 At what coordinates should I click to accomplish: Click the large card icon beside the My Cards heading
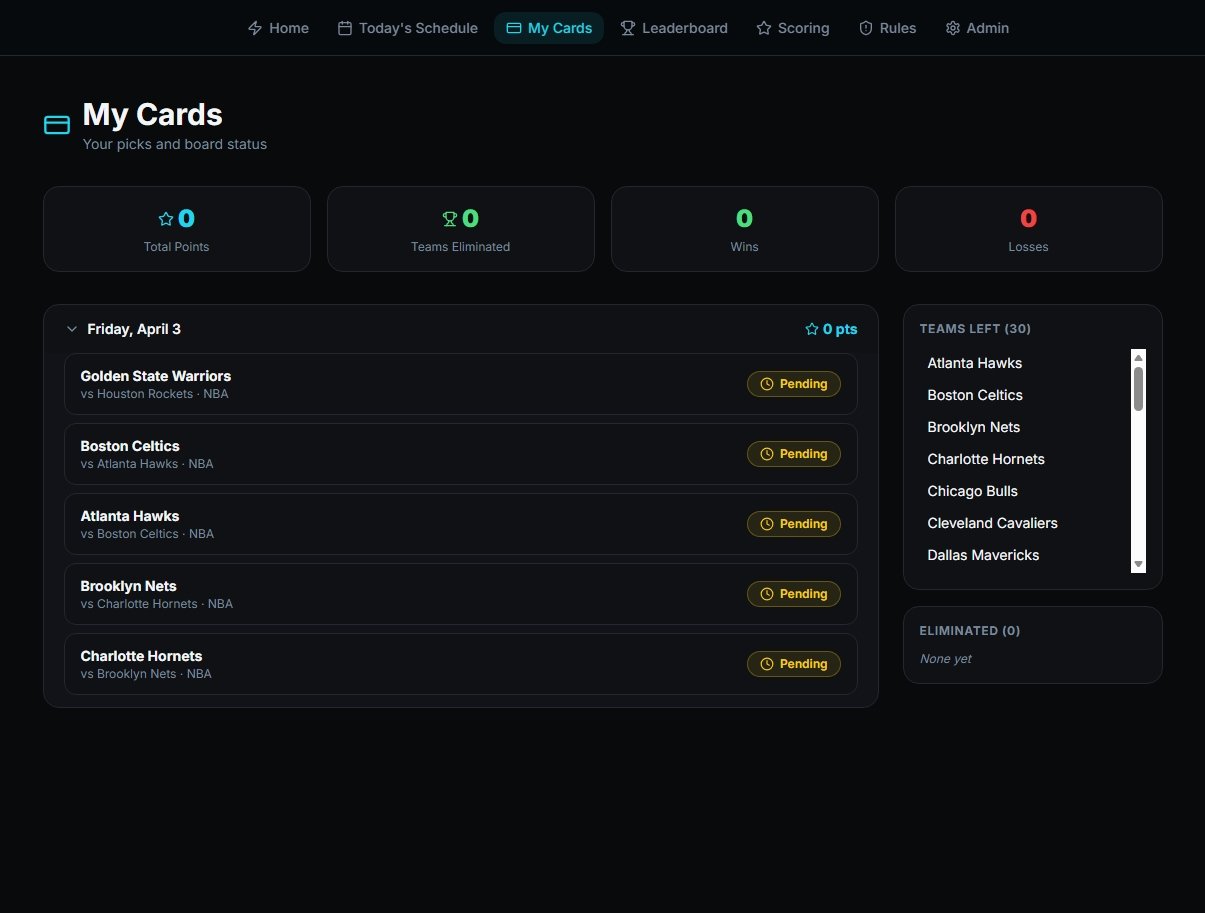[x=57, y=125]
